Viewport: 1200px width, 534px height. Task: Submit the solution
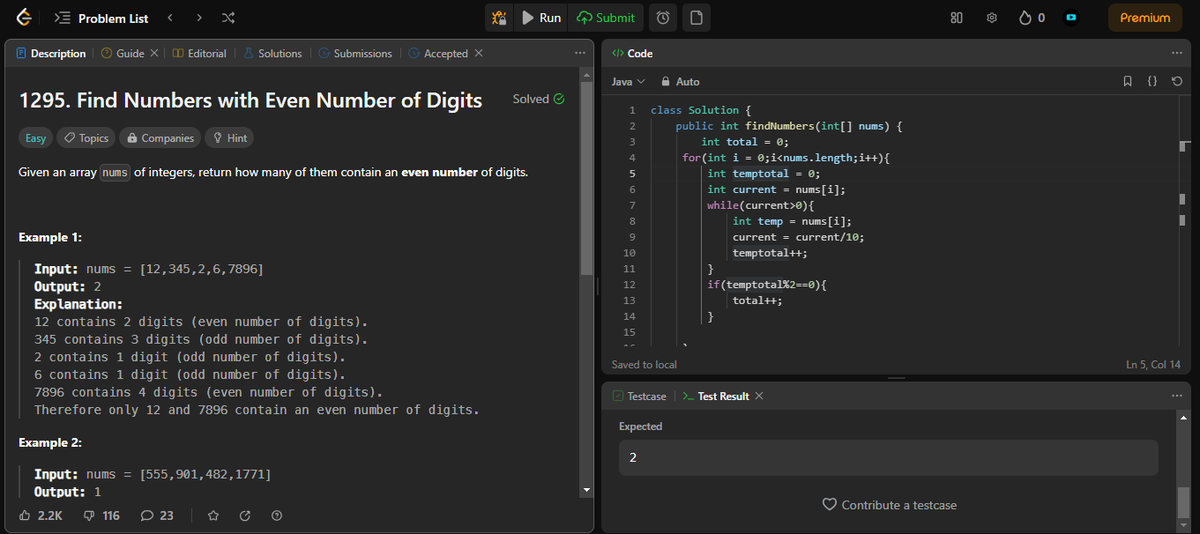(606, 18)
